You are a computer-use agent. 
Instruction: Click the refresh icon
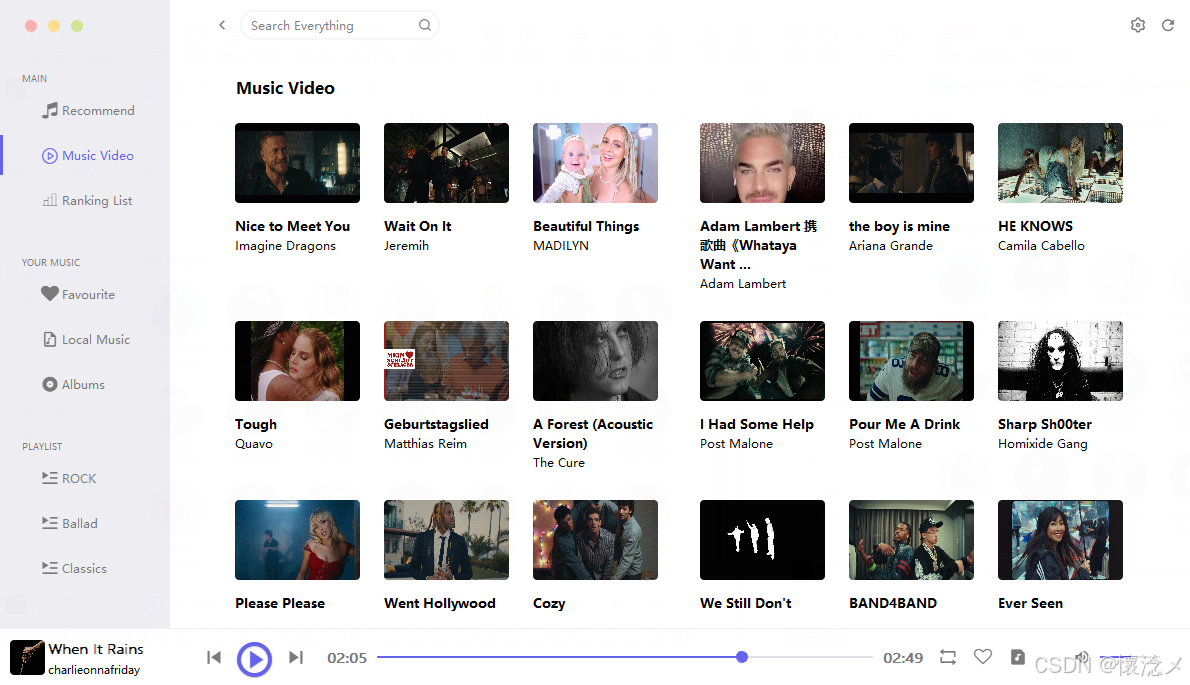pyautogui.click(x=1168, y=25)
